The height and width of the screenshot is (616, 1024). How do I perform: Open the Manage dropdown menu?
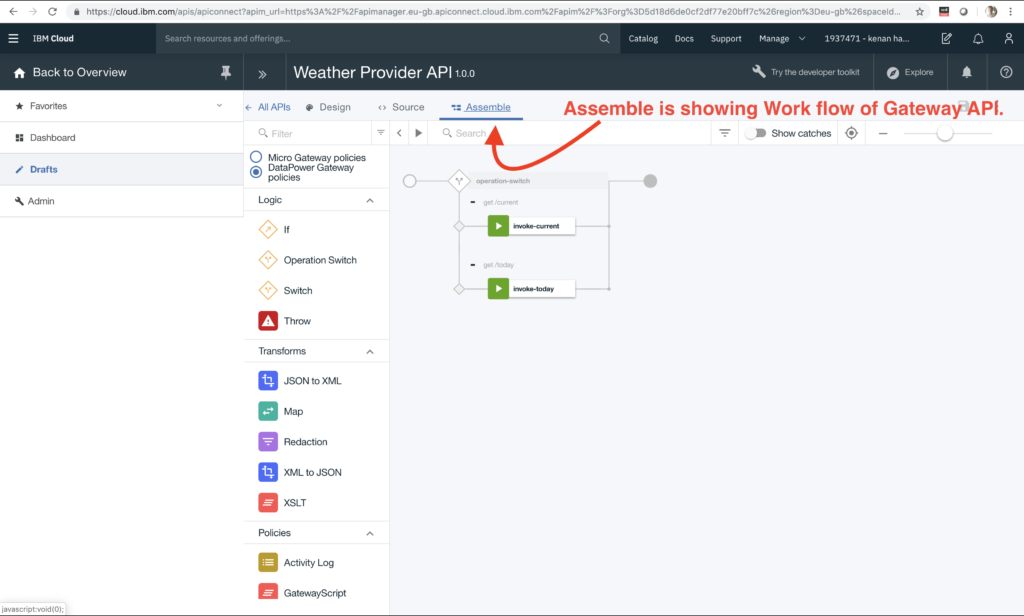(x=782, y=39)
